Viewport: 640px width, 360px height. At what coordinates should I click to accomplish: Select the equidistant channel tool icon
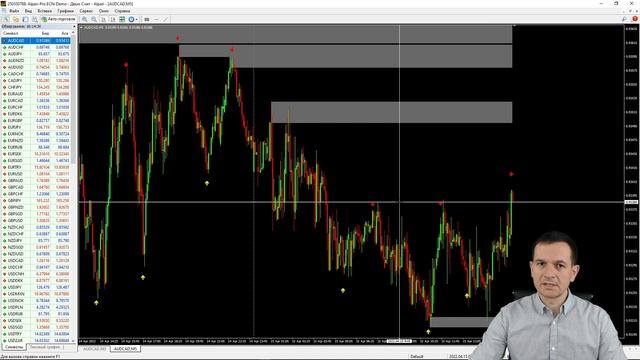tap(147, 19)
